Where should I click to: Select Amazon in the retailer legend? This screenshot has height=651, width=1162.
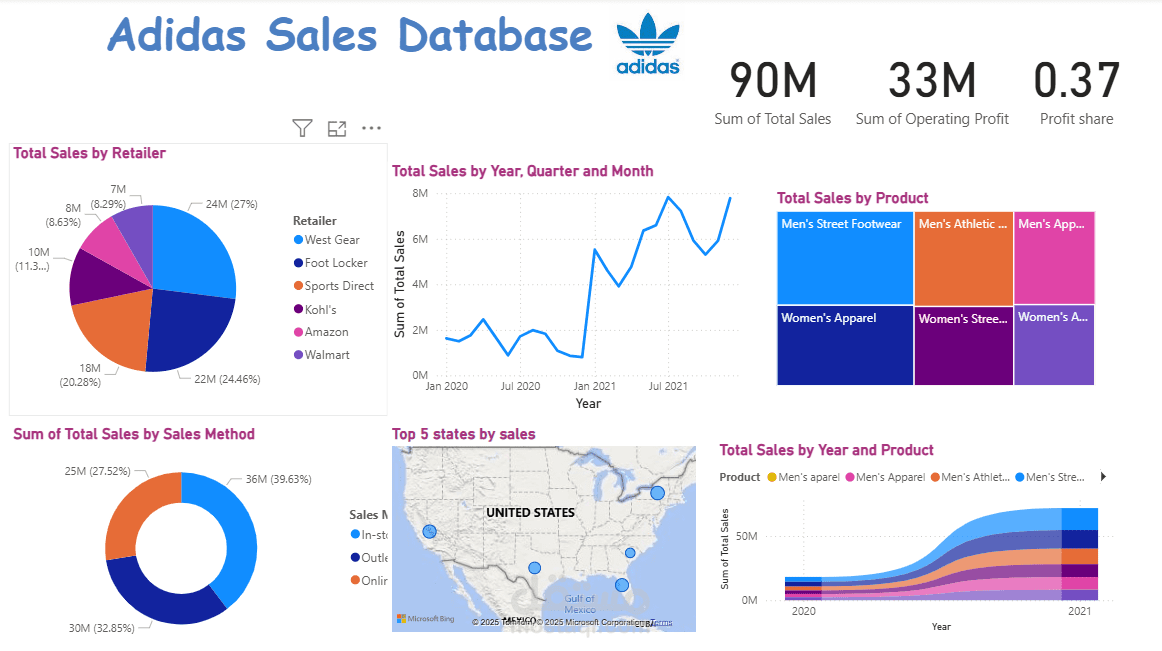click(326, 332)
